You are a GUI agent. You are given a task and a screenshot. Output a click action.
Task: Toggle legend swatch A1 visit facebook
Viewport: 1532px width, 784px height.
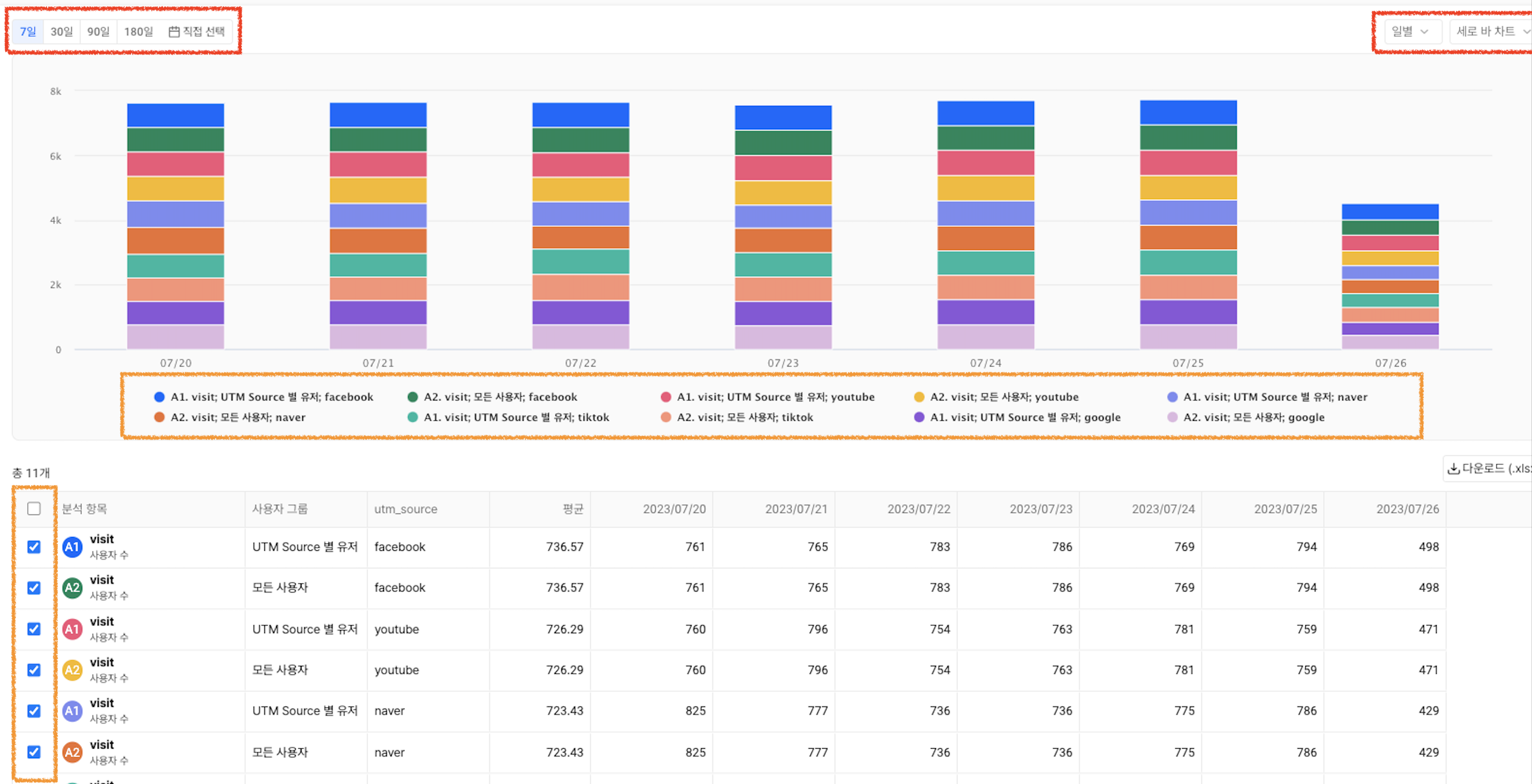(159, 397)
